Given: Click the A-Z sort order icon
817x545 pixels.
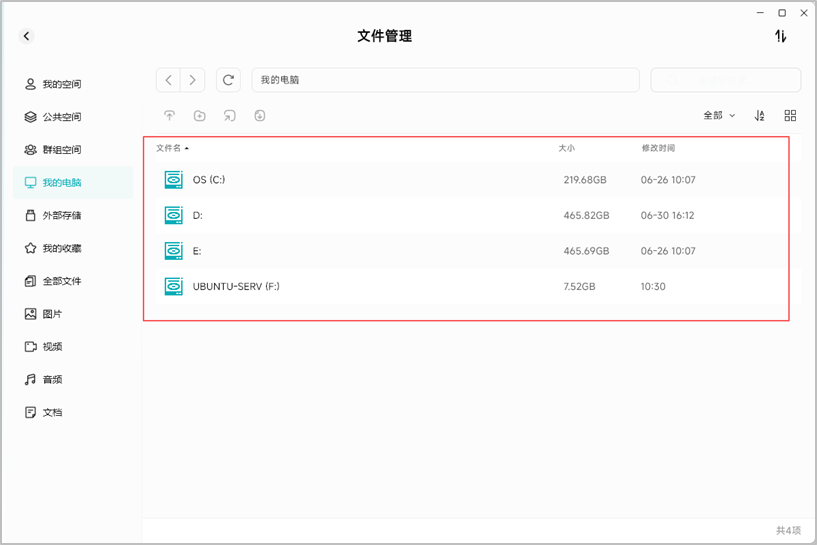Looking at the screenshot, I should [760, 116].
